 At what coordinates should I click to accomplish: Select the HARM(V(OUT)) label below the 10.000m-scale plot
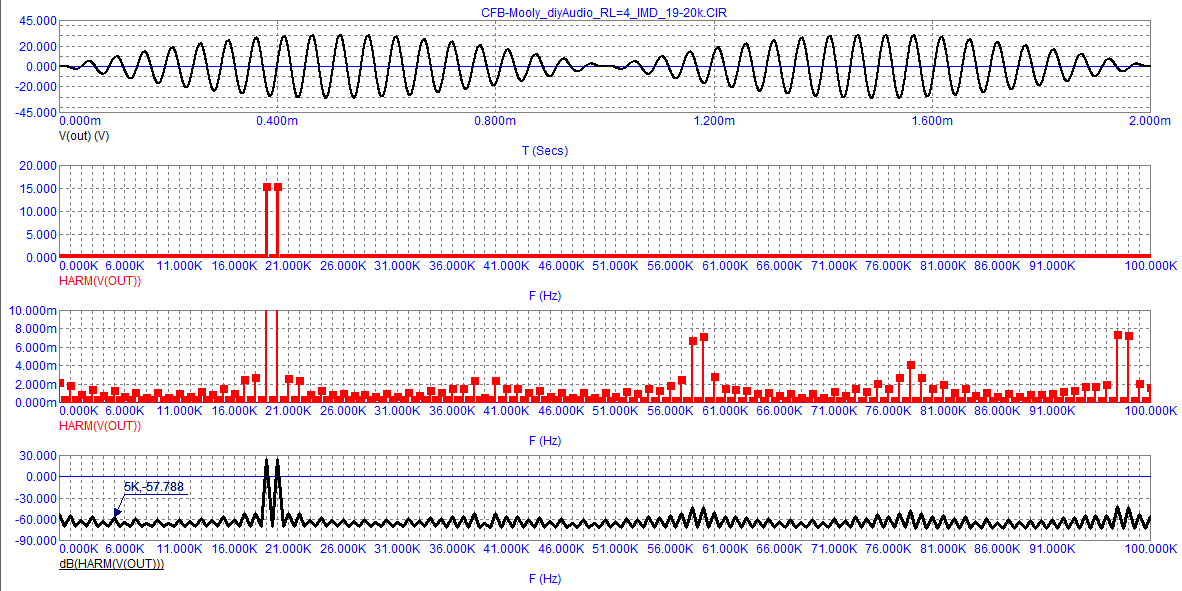pyautogui.click(x=100, y=426)
